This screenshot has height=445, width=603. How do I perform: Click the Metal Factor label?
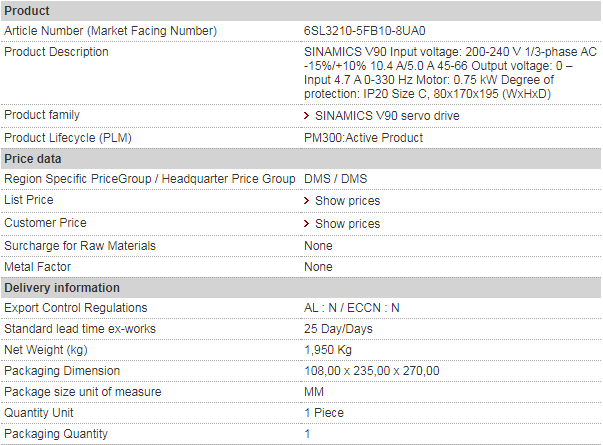(x=38, y=267)
